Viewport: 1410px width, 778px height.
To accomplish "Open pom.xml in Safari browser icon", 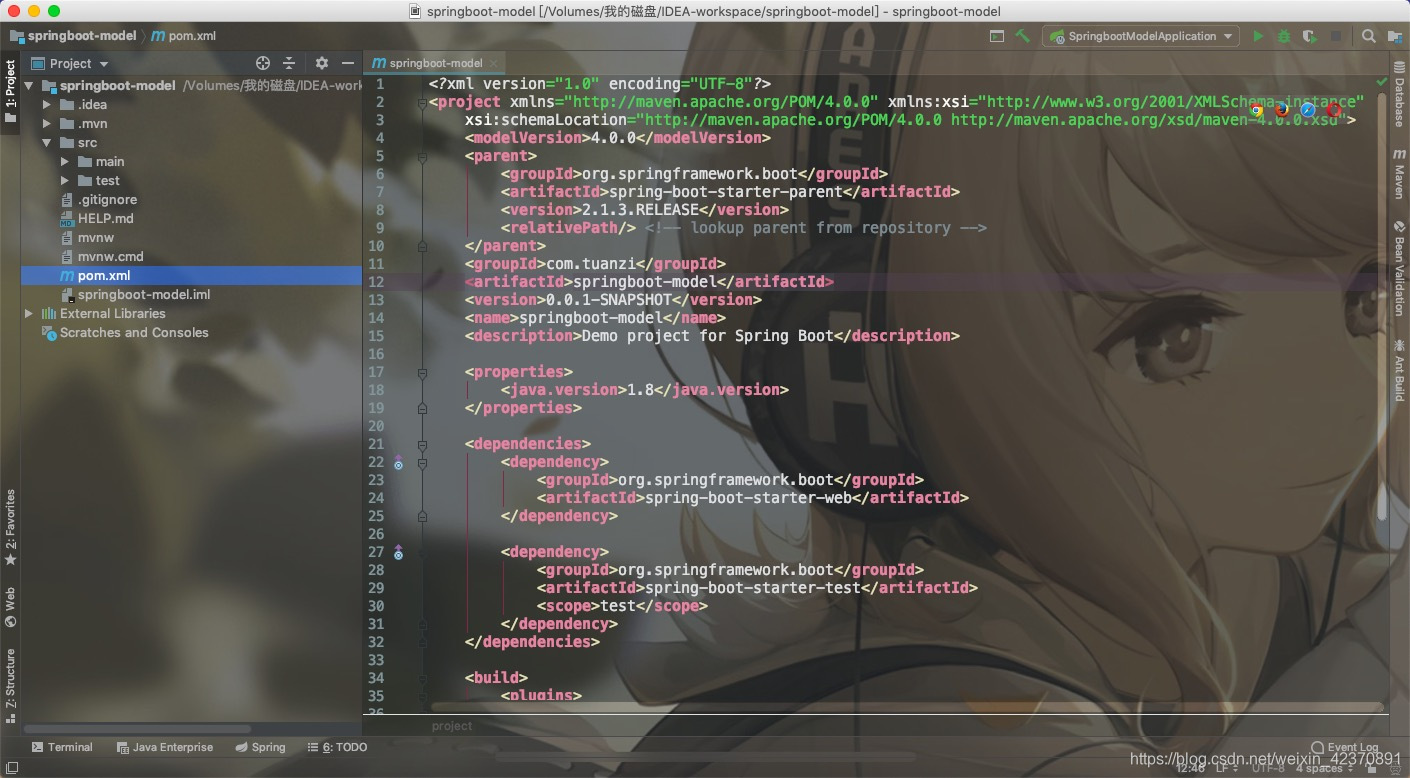I will tap(1308, 109).
